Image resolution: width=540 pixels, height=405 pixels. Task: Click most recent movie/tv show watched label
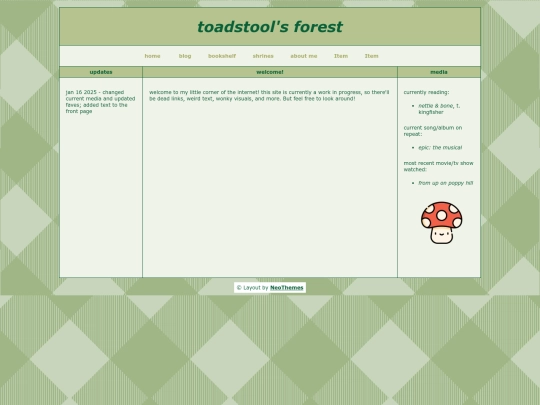click(438, 166)
